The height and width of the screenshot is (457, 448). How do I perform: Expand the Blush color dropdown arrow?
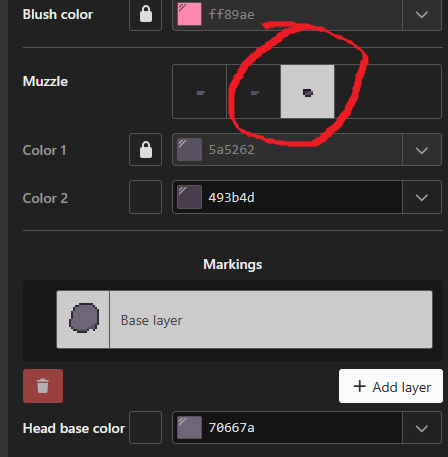click(422, 14)
